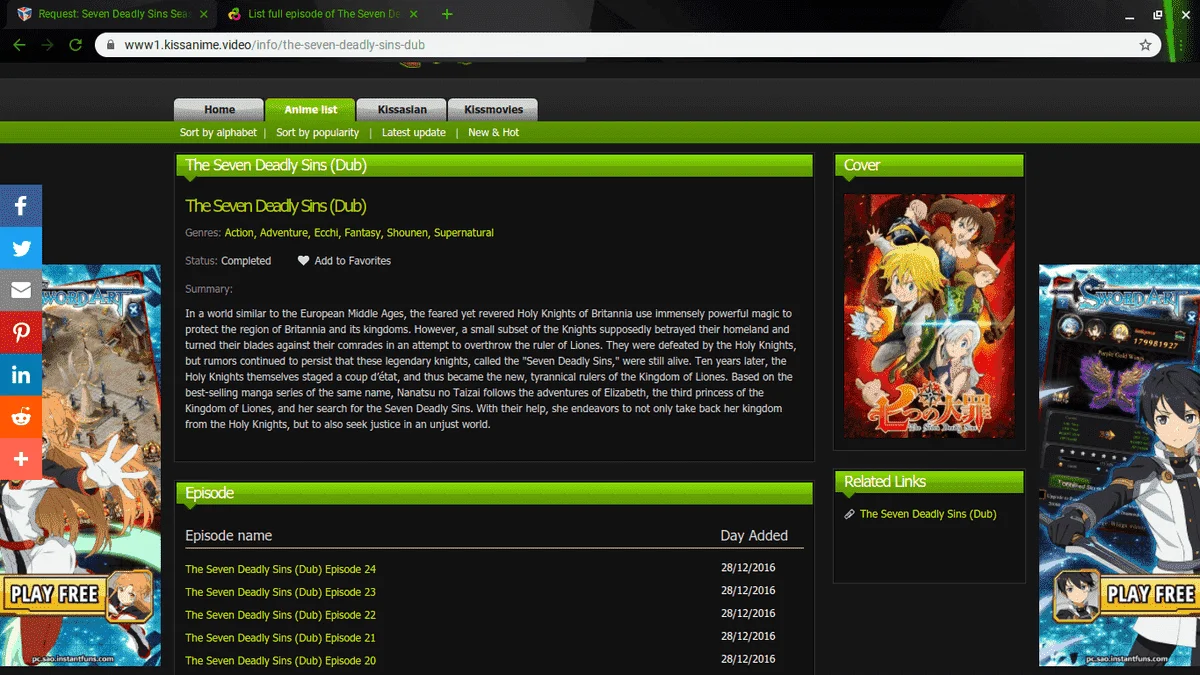
Task: Open the Anime list tab
Action: tap(310, 110)
